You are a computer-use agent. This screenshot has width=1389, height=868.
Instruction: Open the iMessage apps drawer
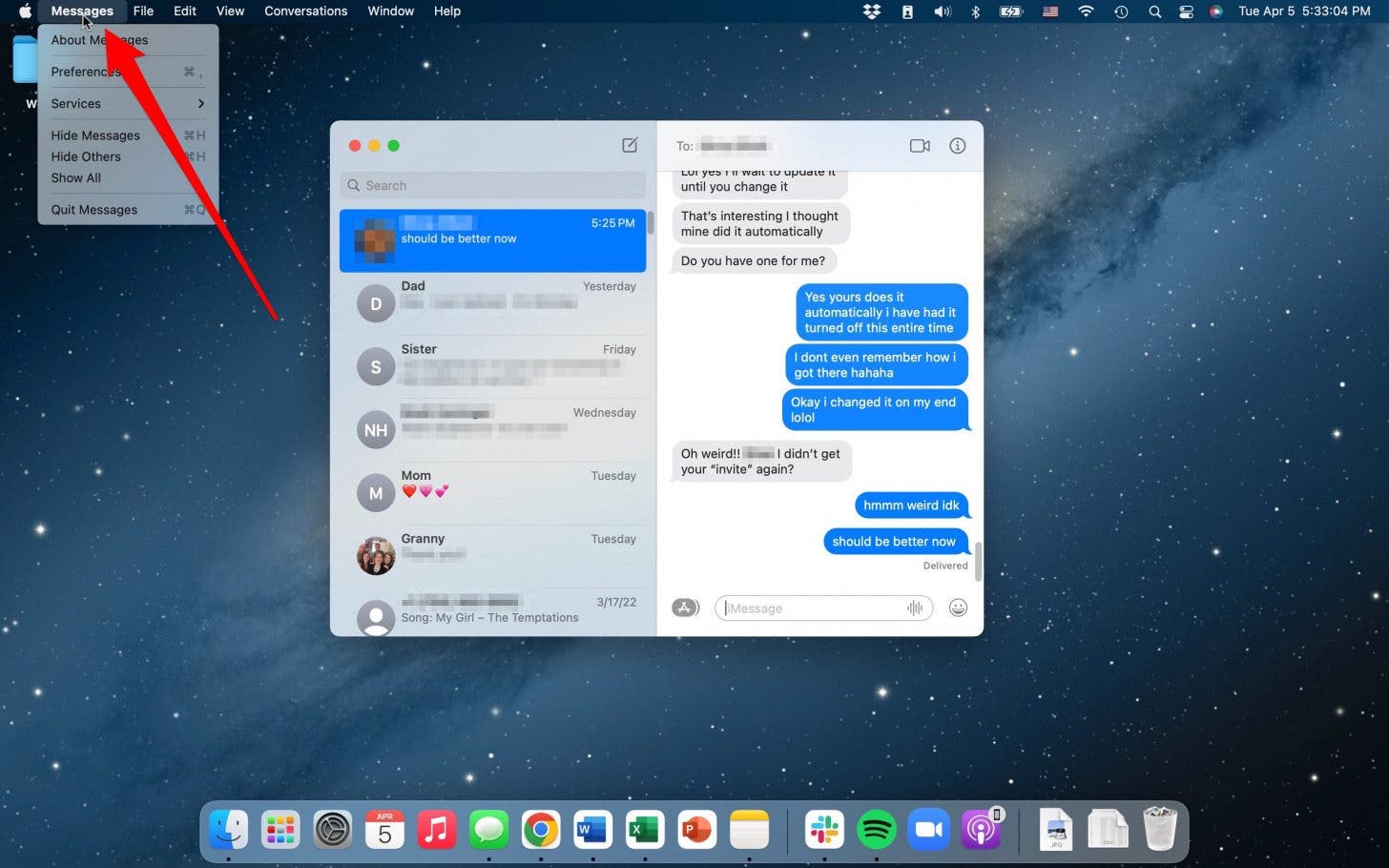click(x=685, y=608)
